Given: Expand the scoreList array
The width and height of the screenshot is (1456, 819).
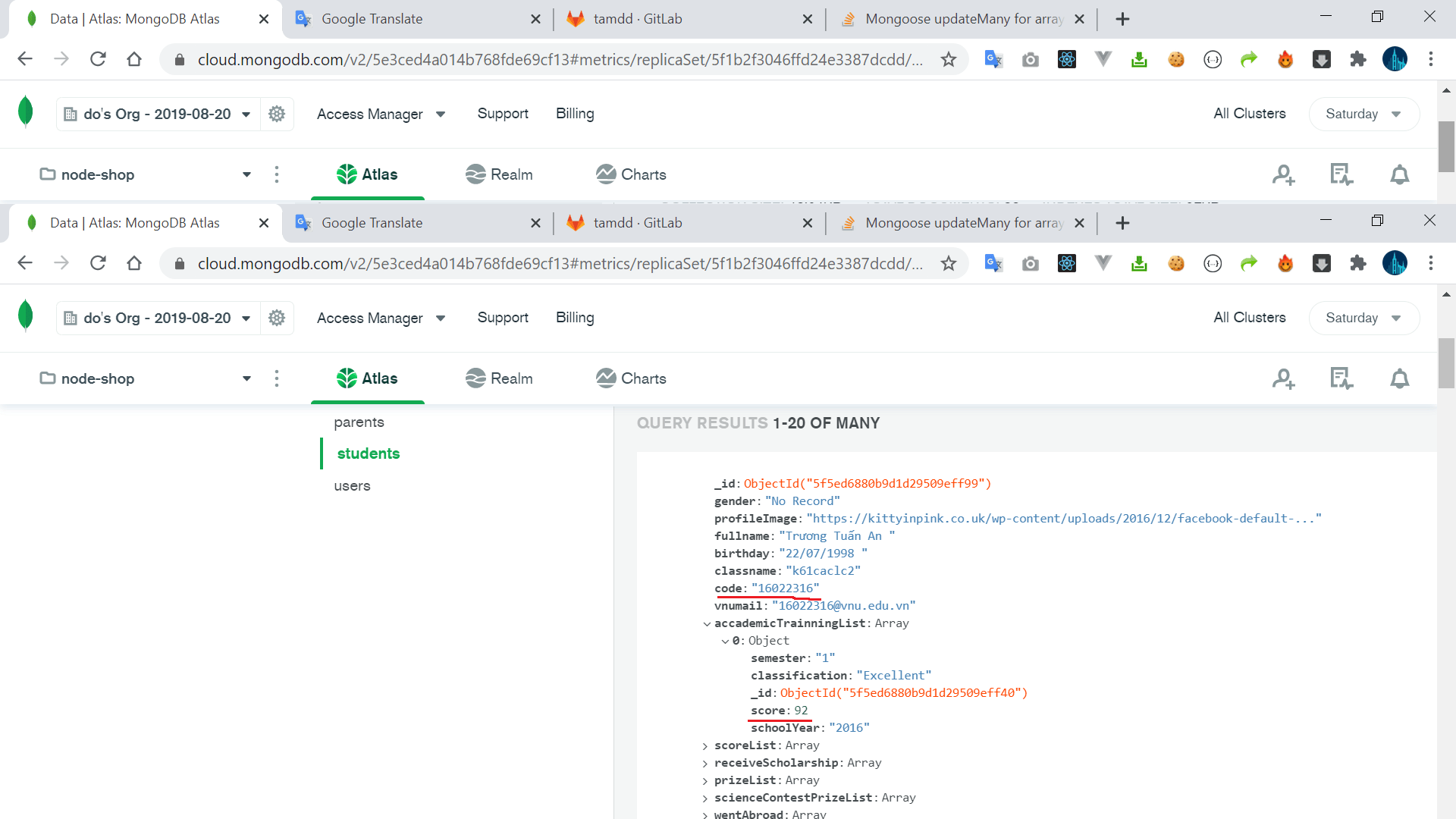Looking at the screenshot, I should click(706, 745).
